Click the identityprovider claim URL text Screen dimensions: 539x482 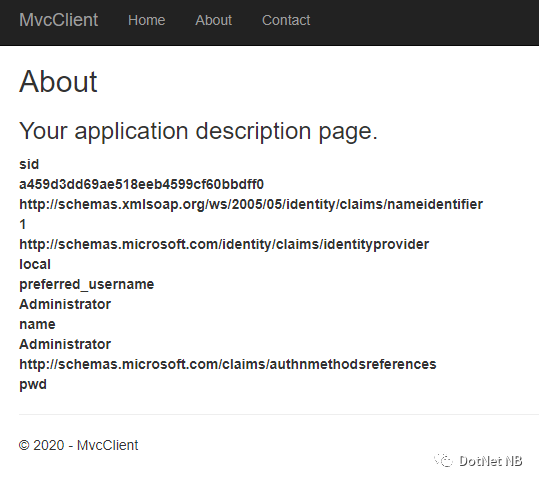224,244
